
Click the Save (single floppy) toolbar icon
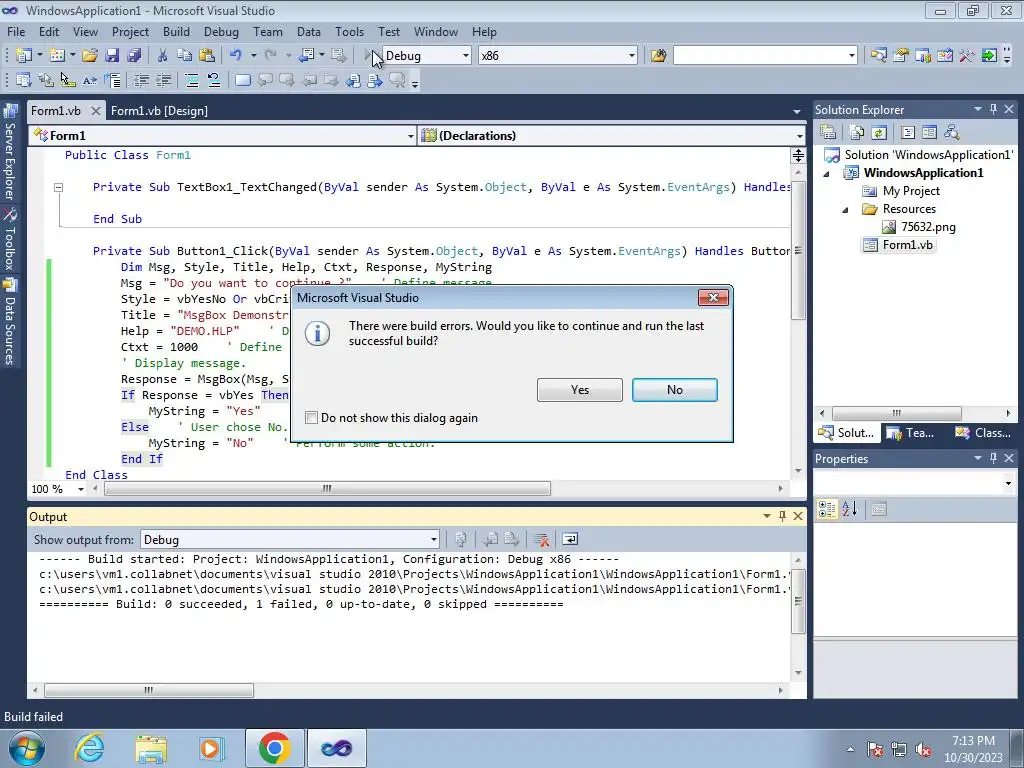[112, 56]
